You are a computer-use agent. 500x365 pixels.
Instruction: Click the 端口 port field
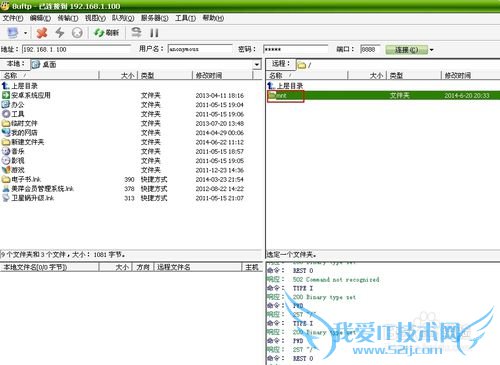click(x=370, y=49)
